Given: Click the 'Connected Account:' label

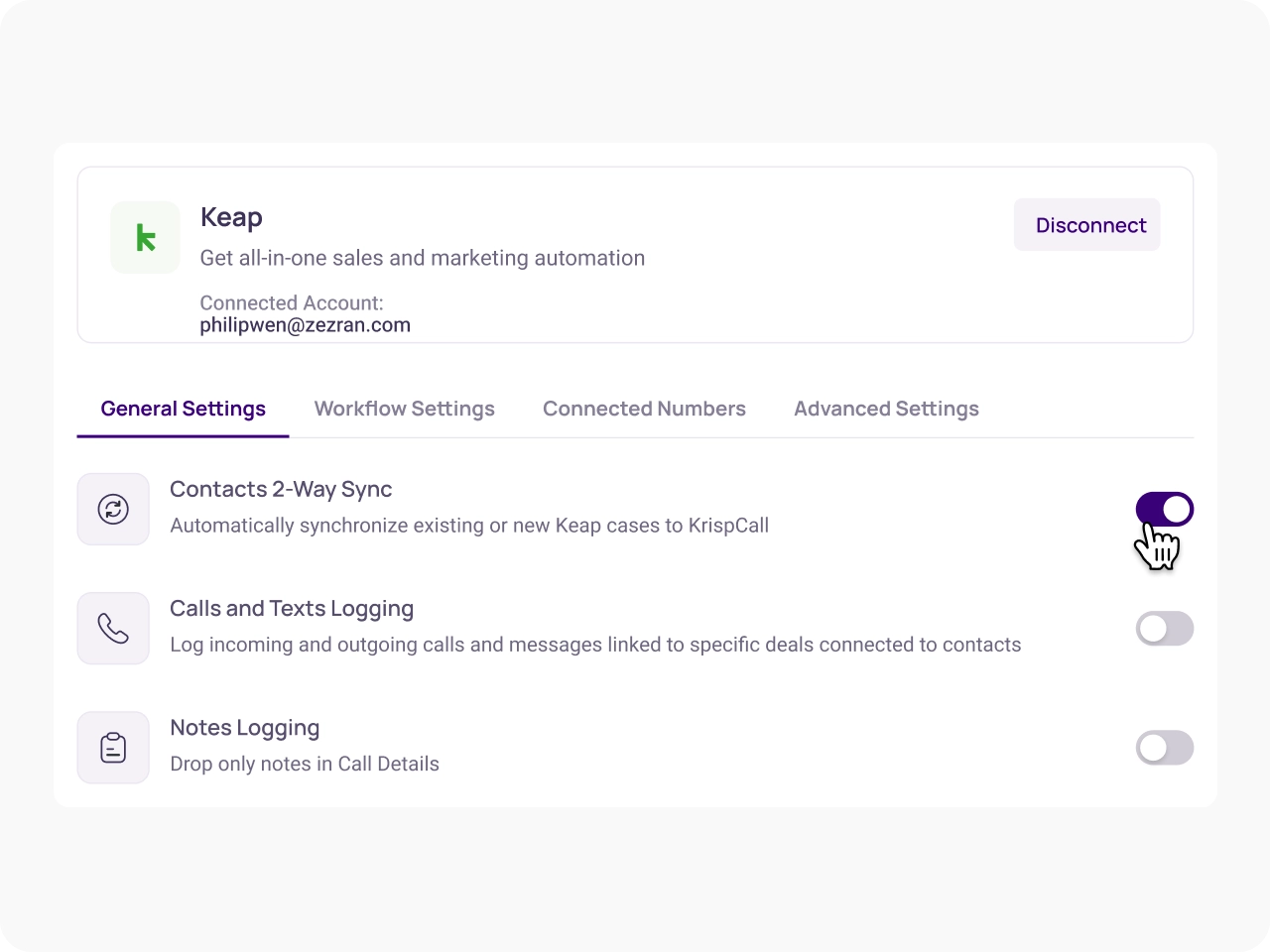Looking at the screenshot, I should click(x=292, y=302).
